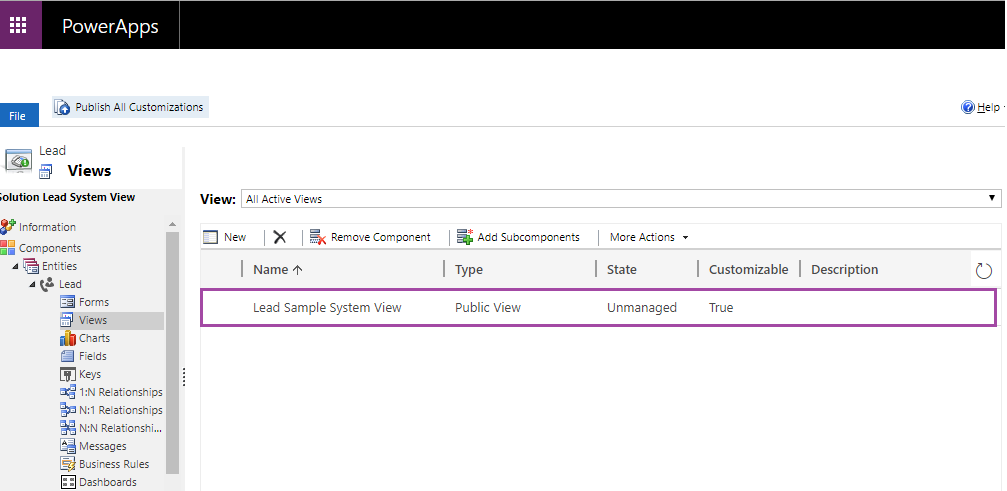1007x491 pixels.
Task: Click Remove Component button
Action: [370, 237]
